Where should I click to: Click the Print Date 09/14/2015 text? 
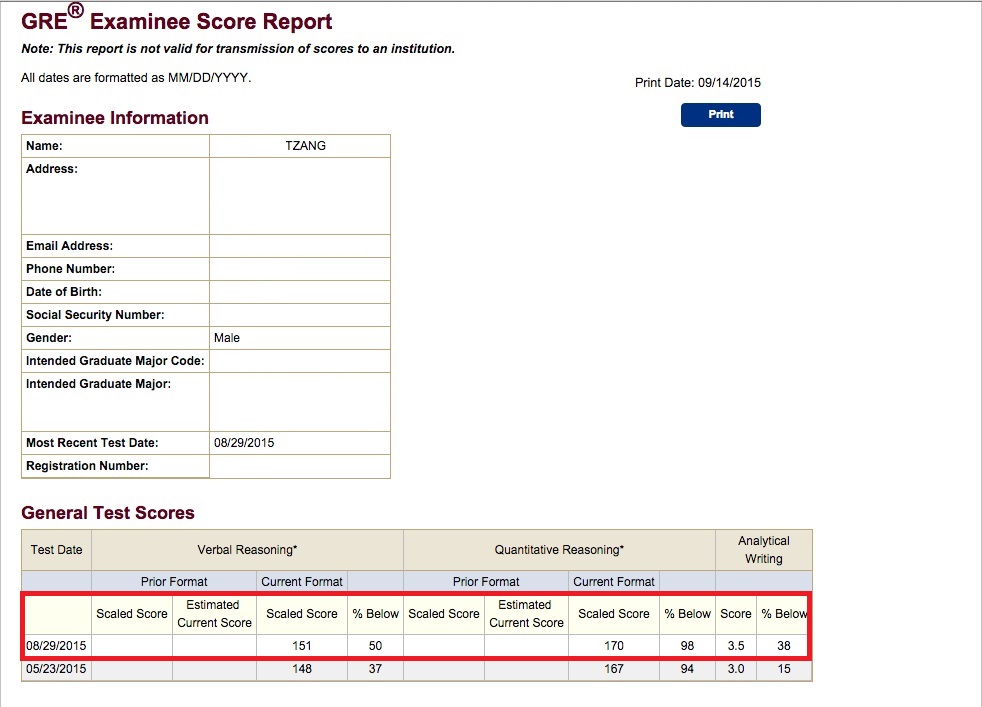coord(698,83)
